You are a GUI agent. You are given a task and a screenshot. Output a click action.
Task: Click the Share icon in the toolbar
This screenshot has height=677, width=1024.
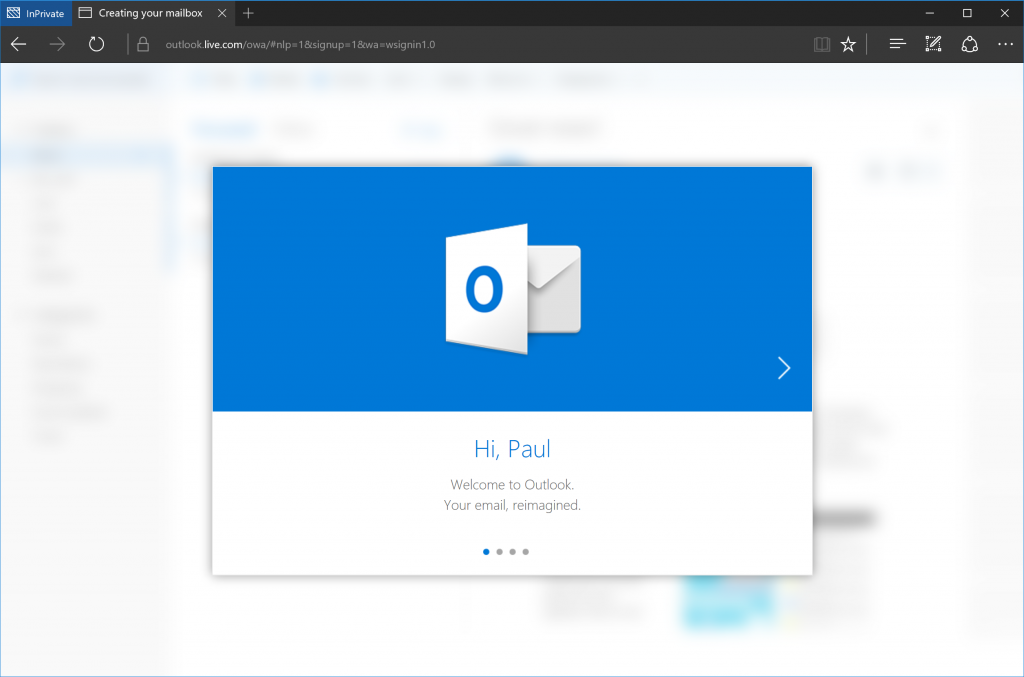tap(969, 44)
